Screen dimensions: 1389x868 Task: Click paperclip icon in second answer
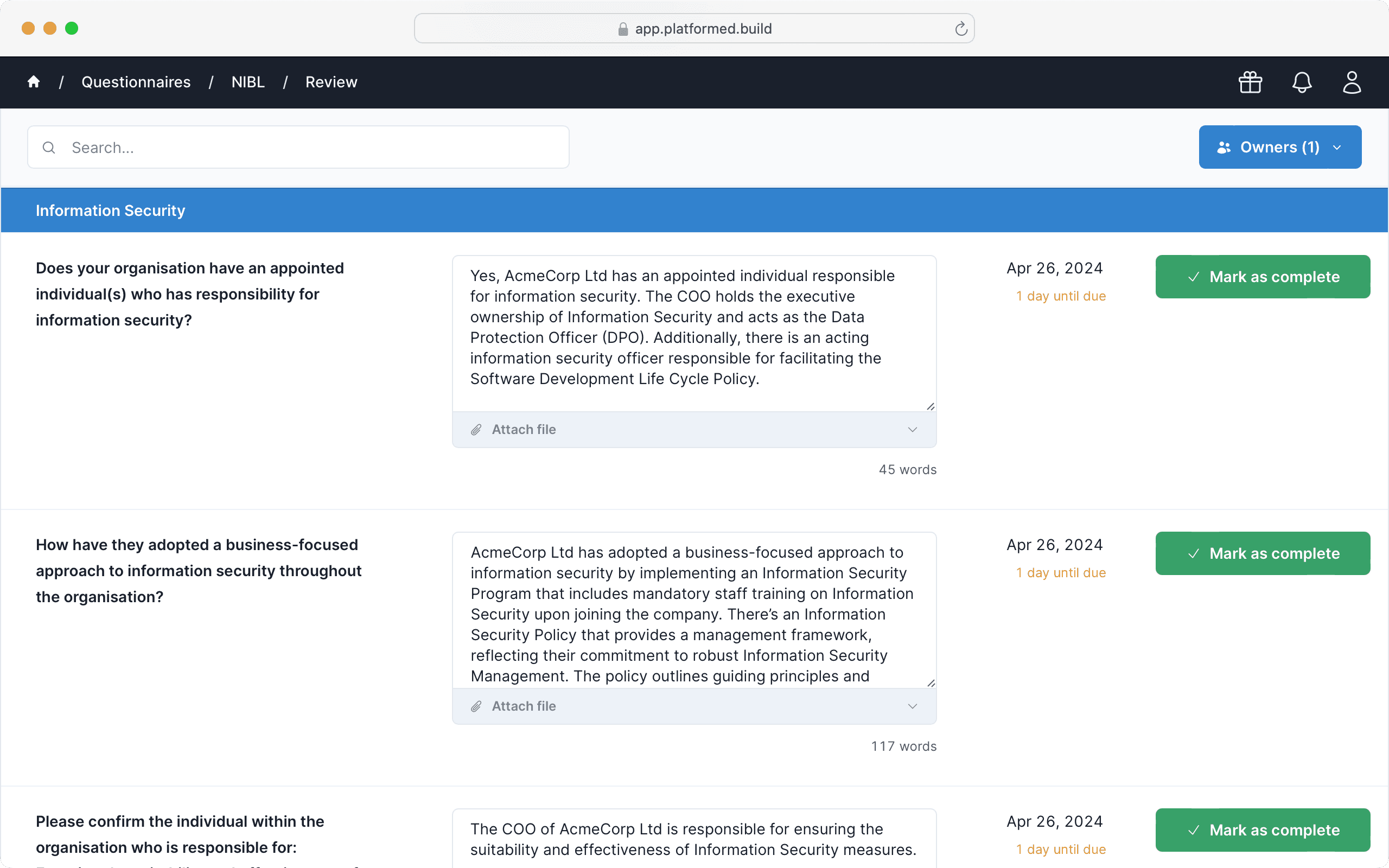click(x=476, y=706)
